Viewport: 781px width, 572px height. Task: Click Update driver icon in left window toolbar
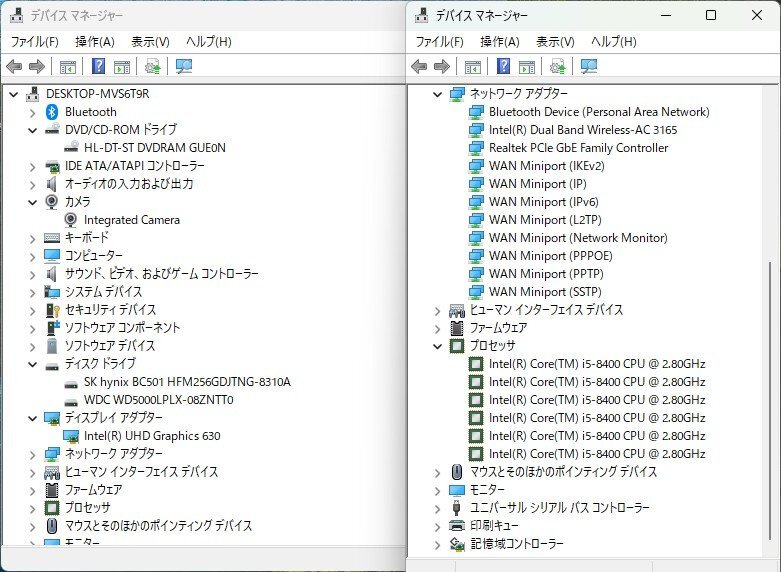tap(152, 66)
